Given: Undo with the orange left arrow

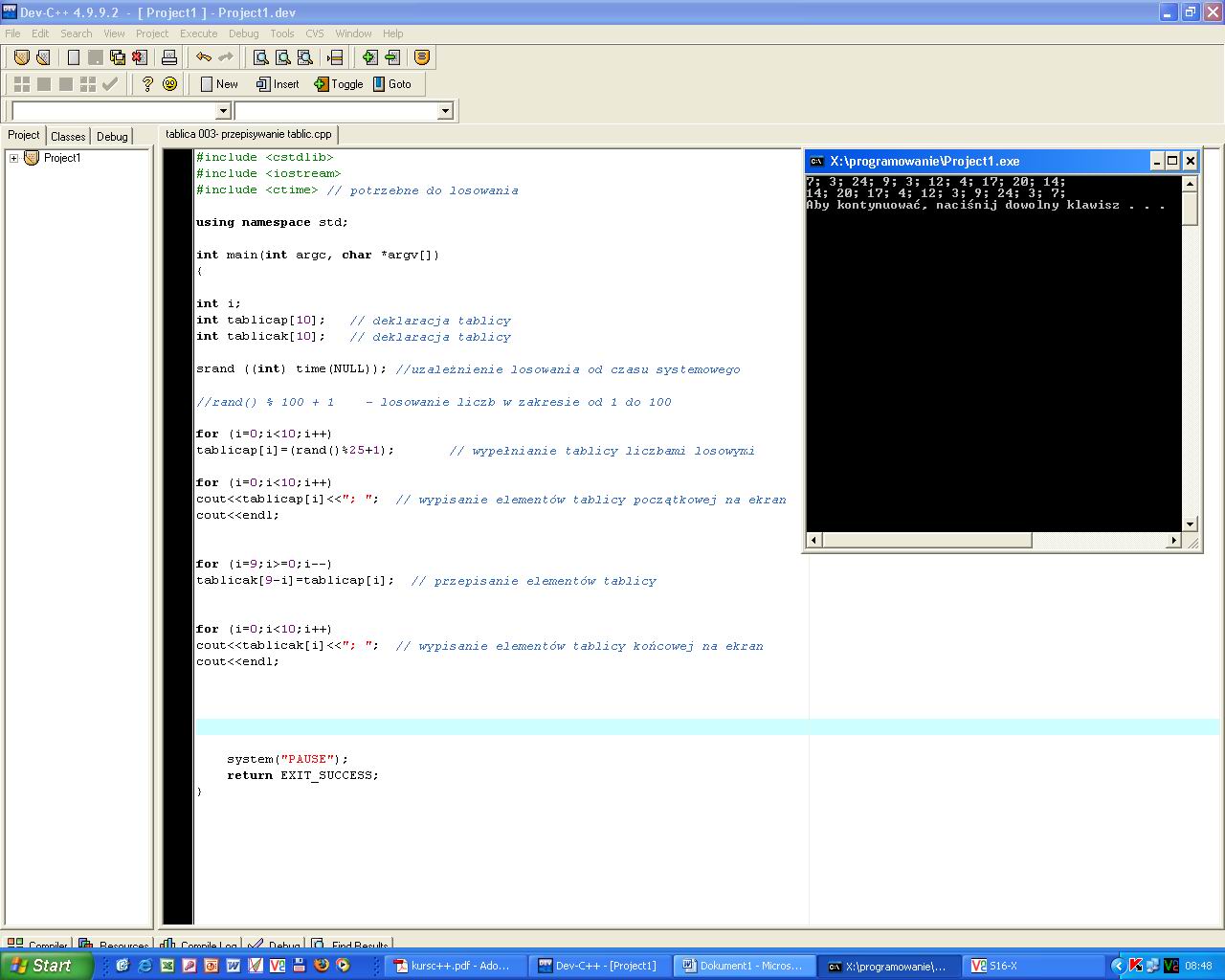Looking at the screenshot, I should pos(203,57).
